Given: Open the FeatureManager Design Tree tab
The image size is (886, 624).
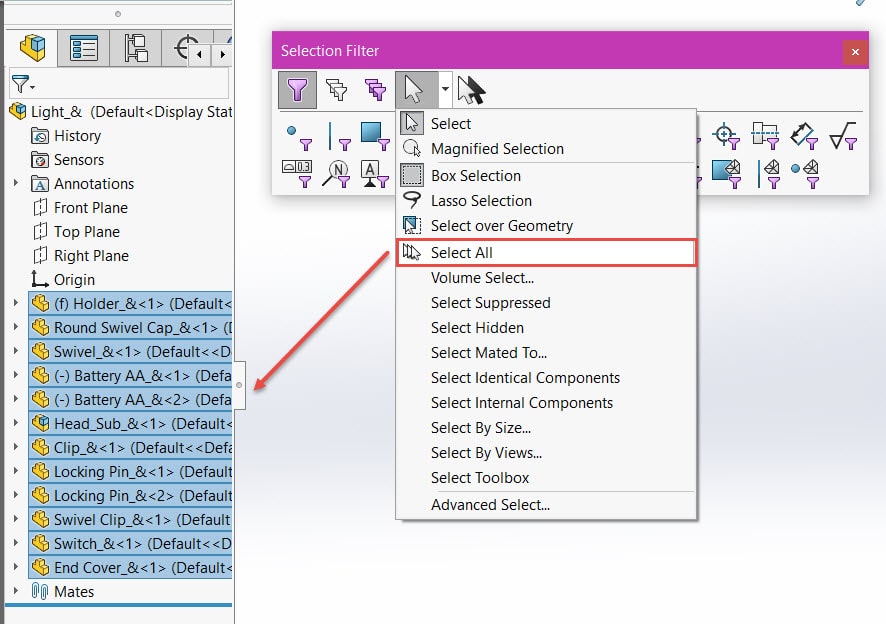Looking at the screenshot, I should [32, 48].
